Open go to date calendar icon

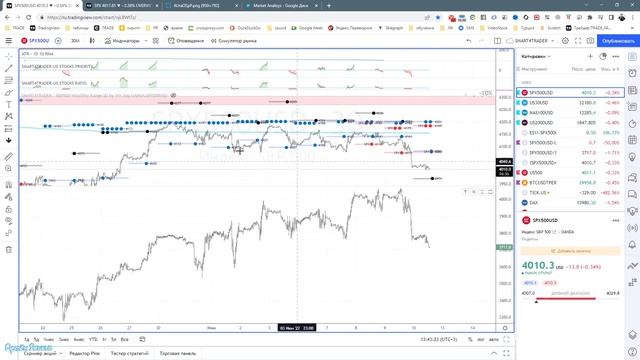click(x=142, y=339)
